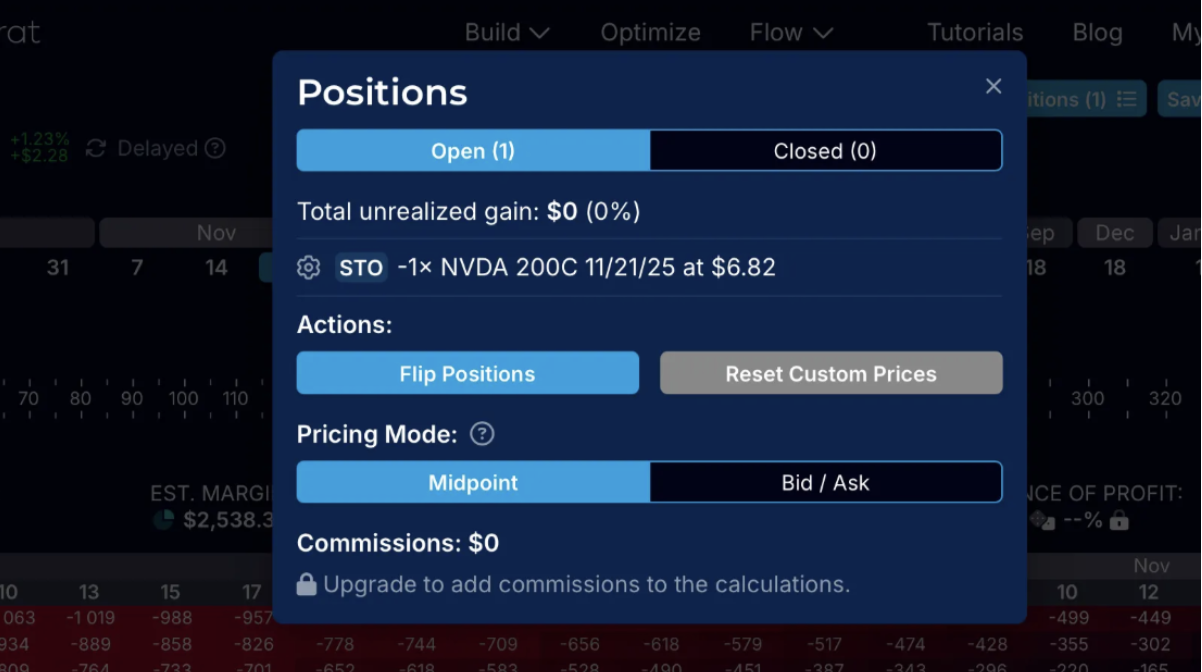Open position settings gear icon
The height and width of the screenshot is (672, 1202).
309,268
